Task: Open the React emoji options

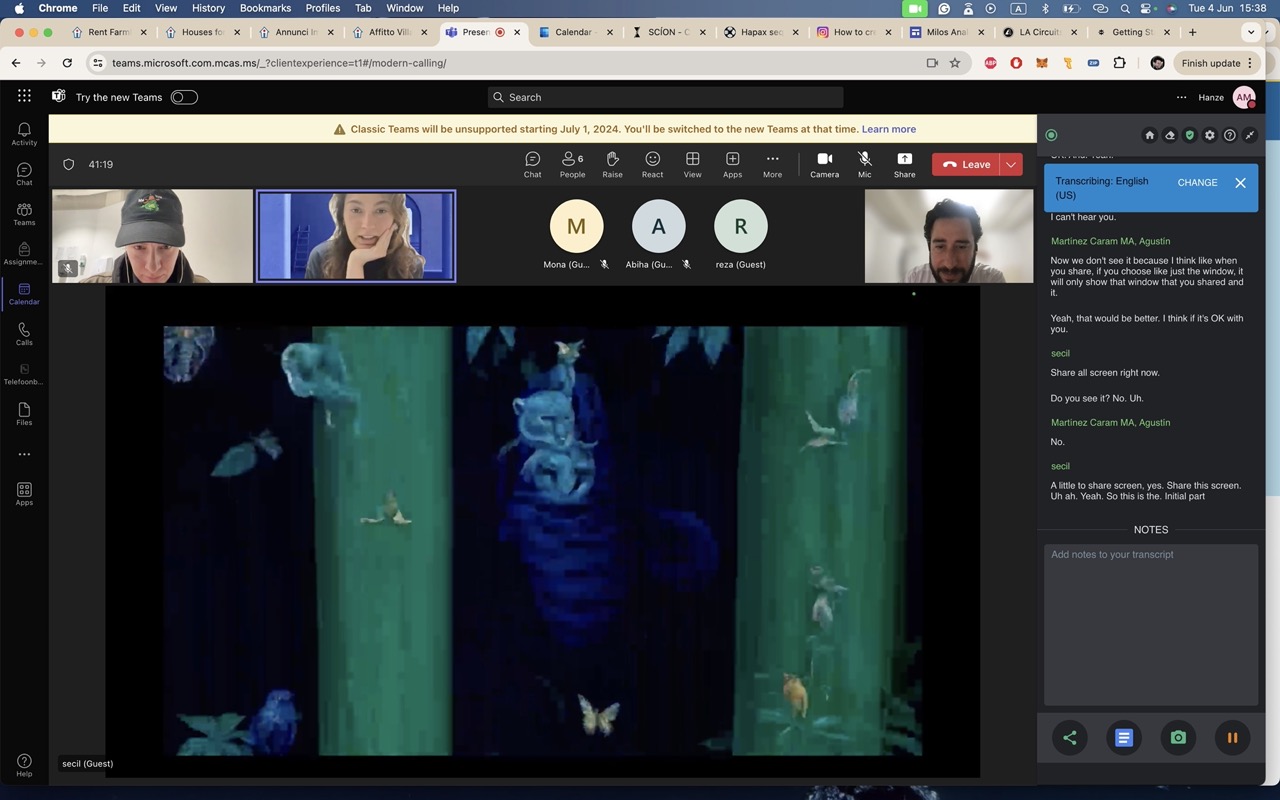Action: tap(652, 165)
